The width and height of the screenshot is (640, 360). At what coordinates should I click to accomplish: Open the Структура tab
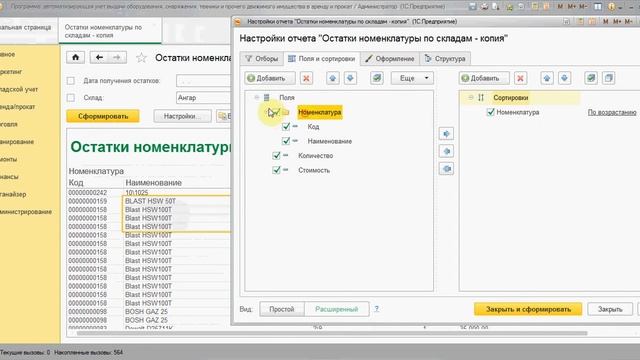click(x=445, y=59)
